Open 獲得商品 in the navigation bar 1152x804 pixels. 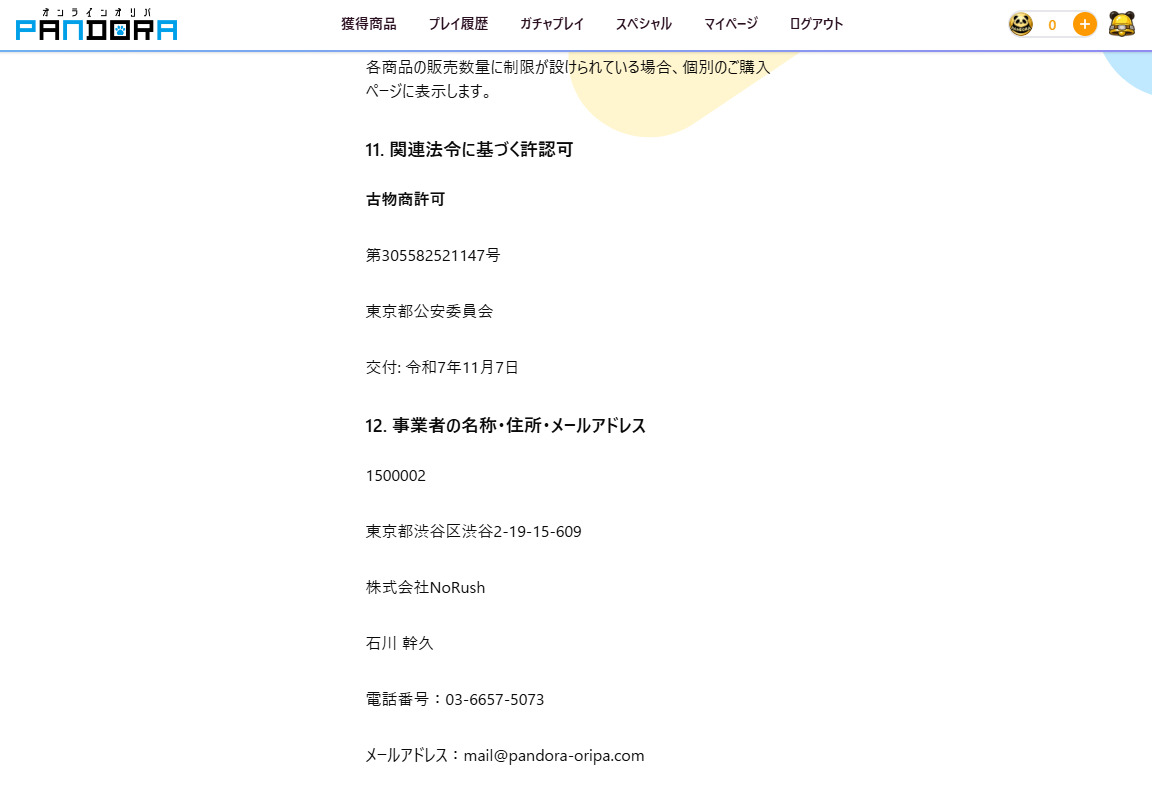tap(368, 24)
